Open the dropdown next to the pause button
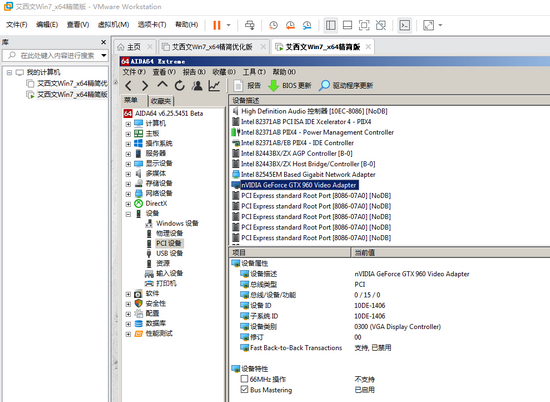Screen dimensions: 550x402 point(228,25)
